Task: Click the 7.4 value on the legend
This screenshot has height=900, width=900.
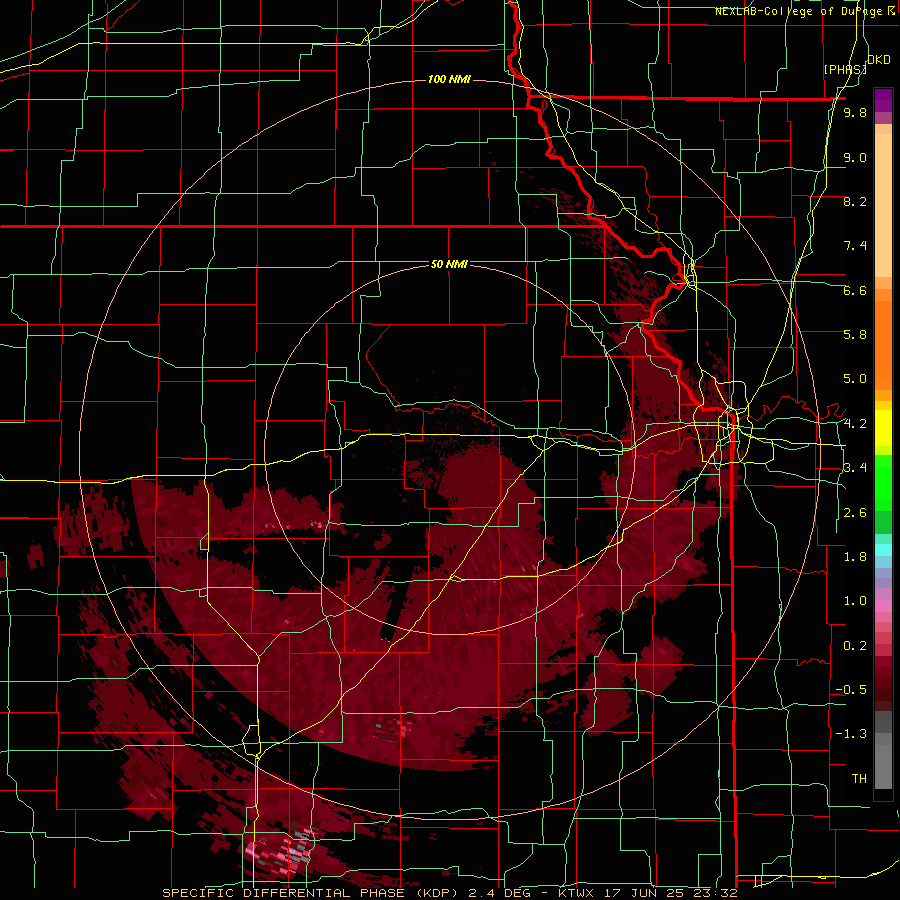Action: pyautogui.click(x=855, y=246)
